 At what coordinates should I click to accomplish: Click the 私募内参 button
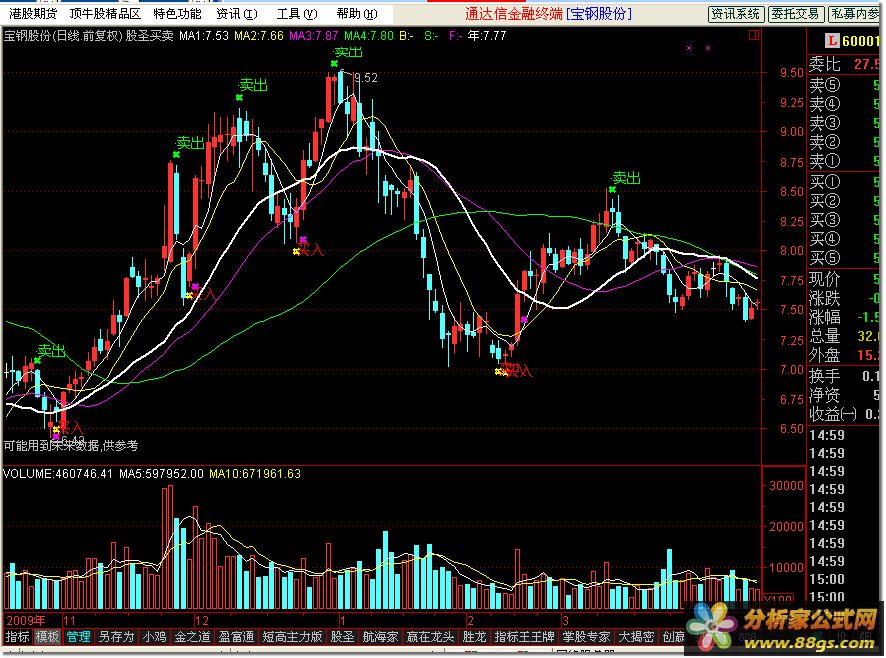(x=855, y=14)
